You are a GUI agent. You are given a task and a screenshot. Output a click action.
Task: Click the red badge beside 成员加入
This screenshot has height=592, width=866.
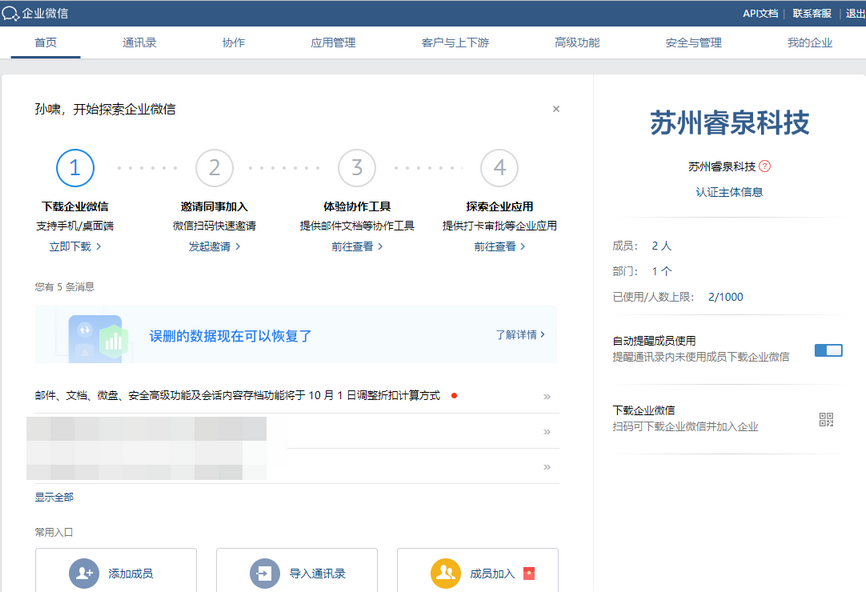(529, 573)
